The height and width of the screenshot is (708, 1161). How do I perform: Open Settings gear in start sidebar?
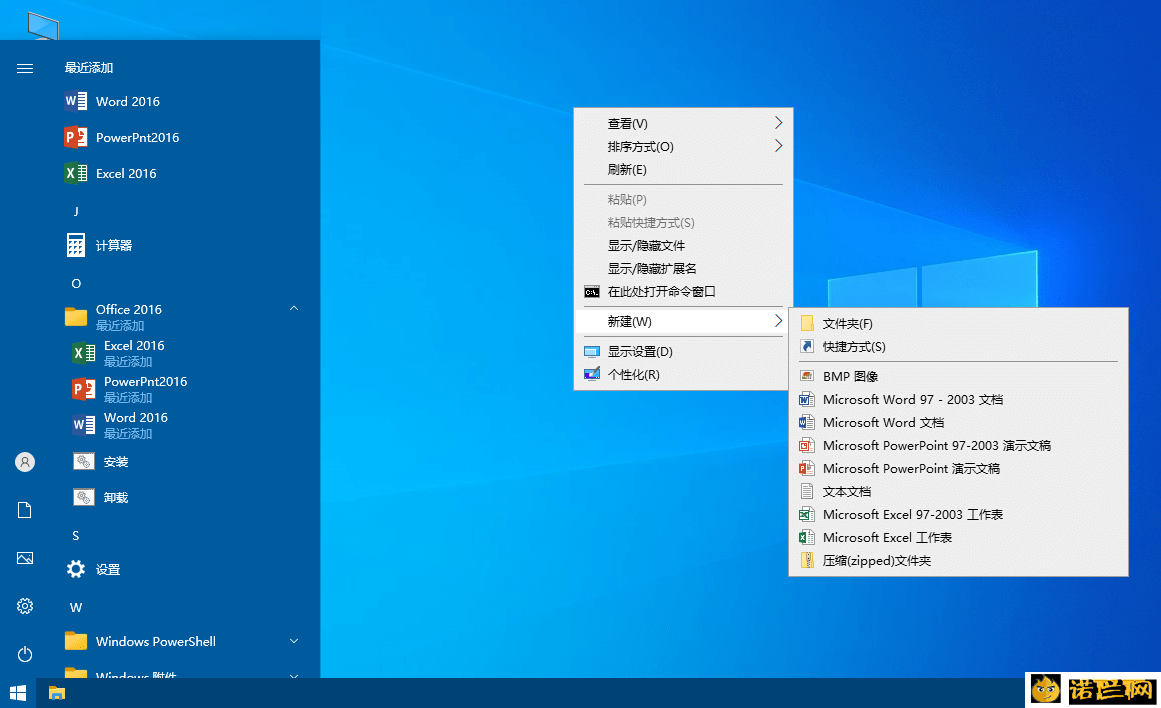click(x=24, y=606)
